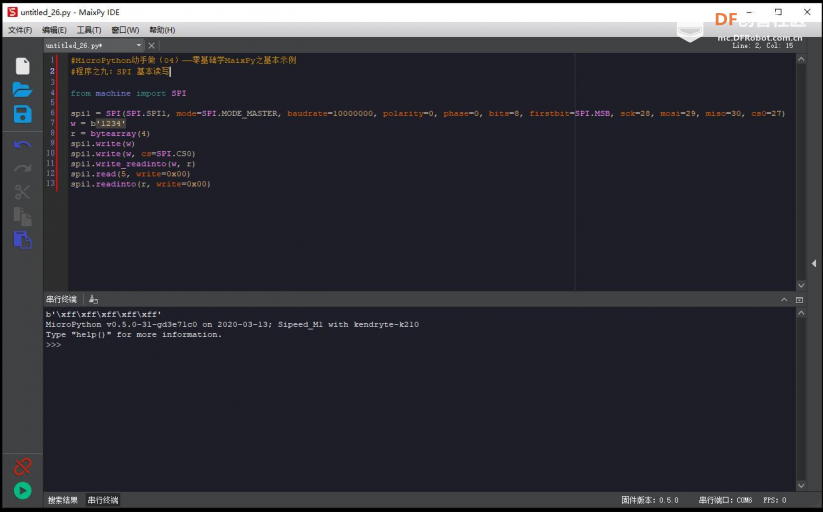The width and height of the screenshot is (823, 512).
Task: Click the MaixPy IDE title bar app icon
Action: 12,12
